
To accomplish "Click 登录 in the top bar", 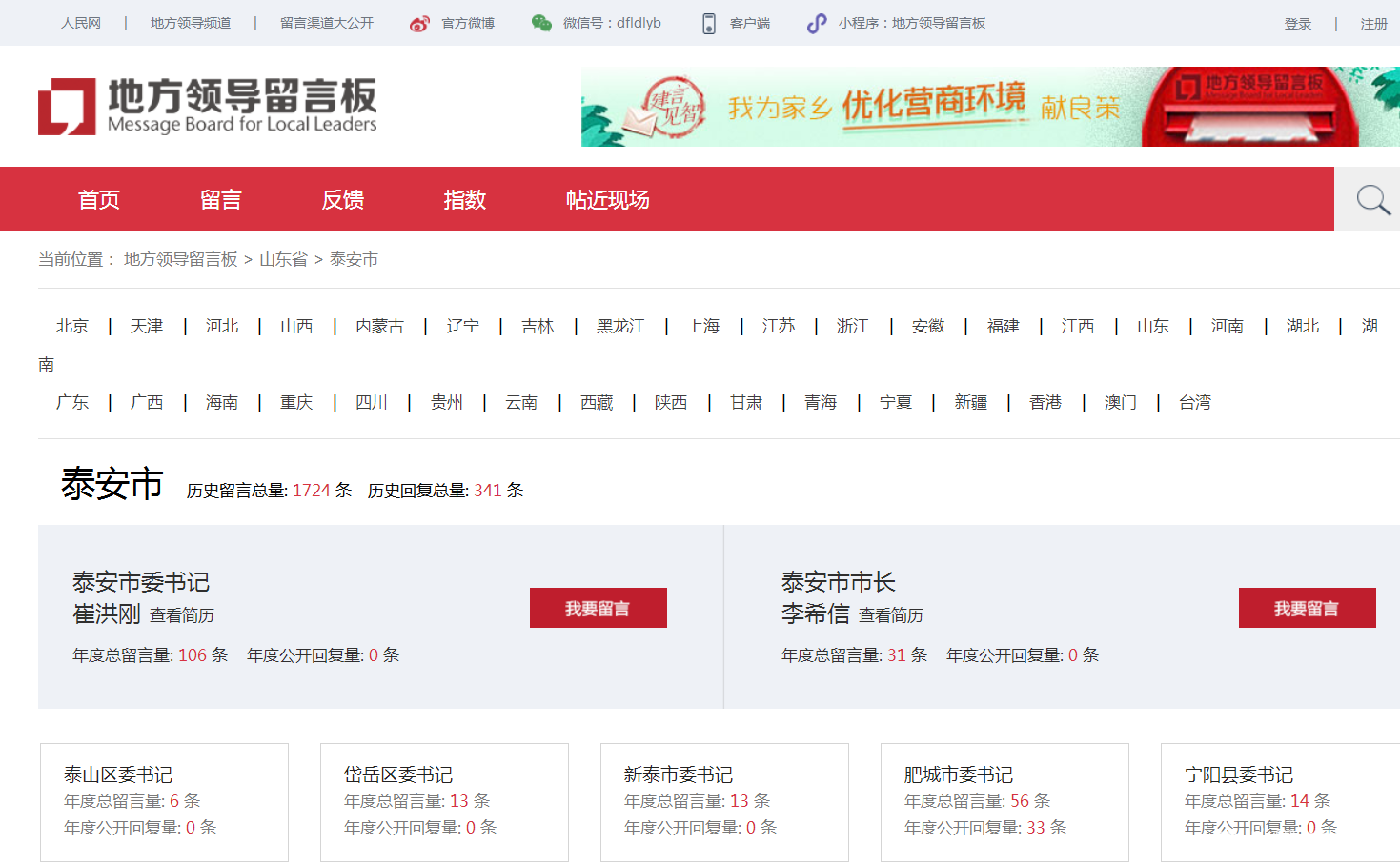I will point(1298,24).
